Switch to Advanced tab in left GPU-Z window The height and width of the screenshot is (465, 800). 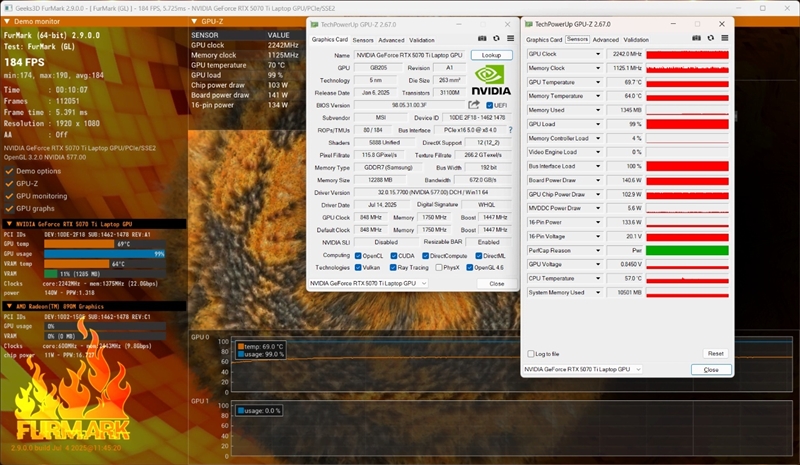tap(391, 40)
